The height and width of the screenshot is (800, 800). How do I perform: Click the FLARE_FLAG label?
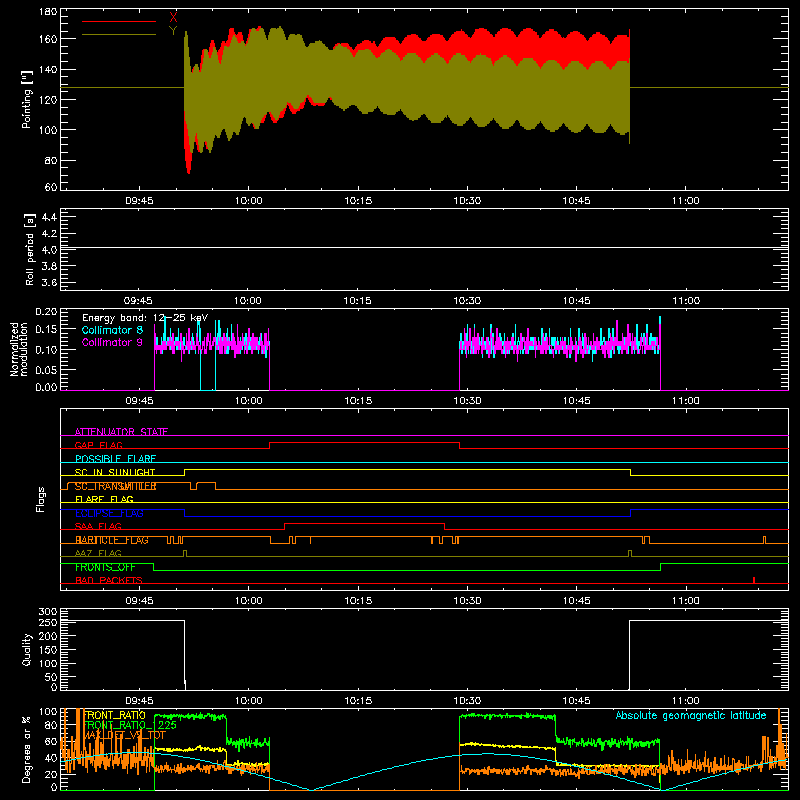pyautogui.click(x=104, y=499)
